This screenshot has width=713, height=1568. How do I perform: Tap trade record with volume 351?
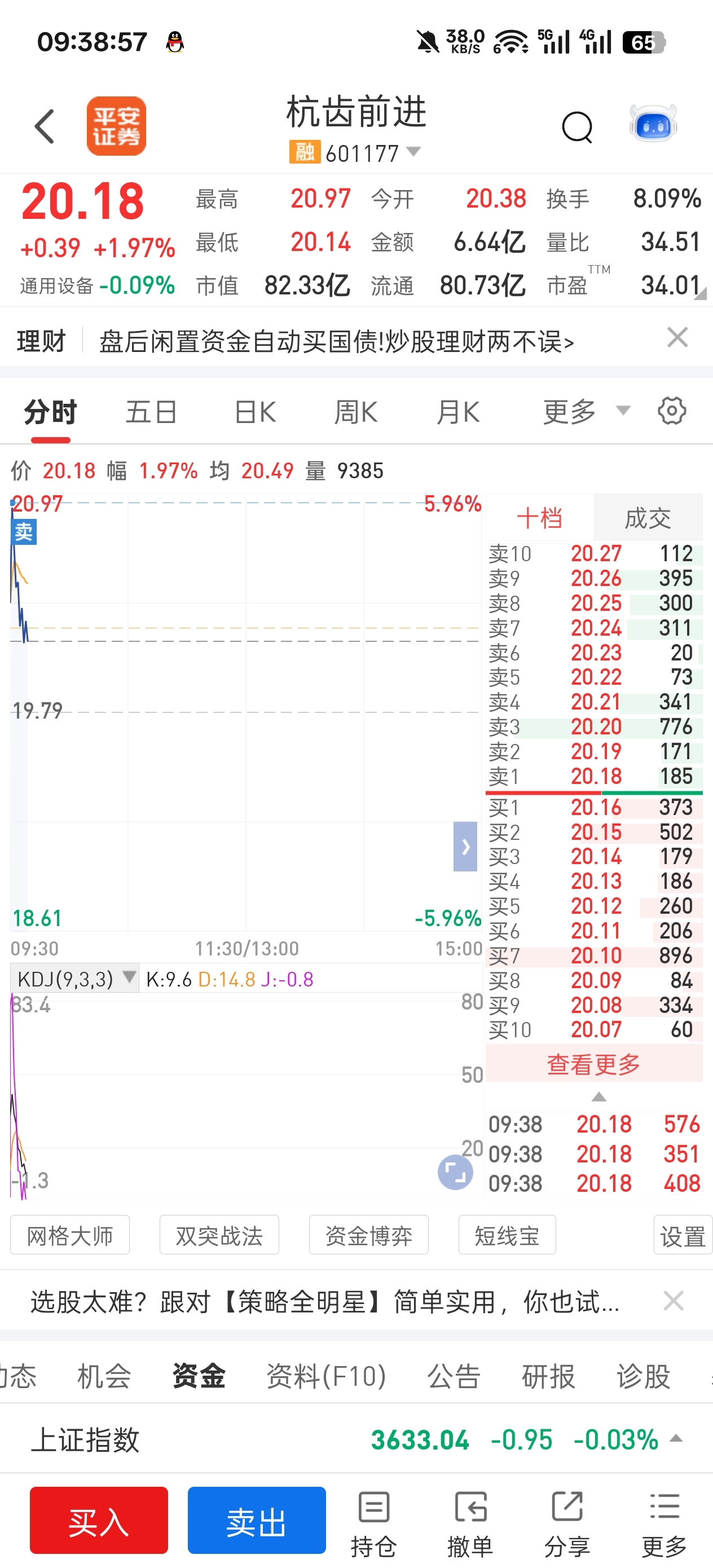click(595, 1153)
